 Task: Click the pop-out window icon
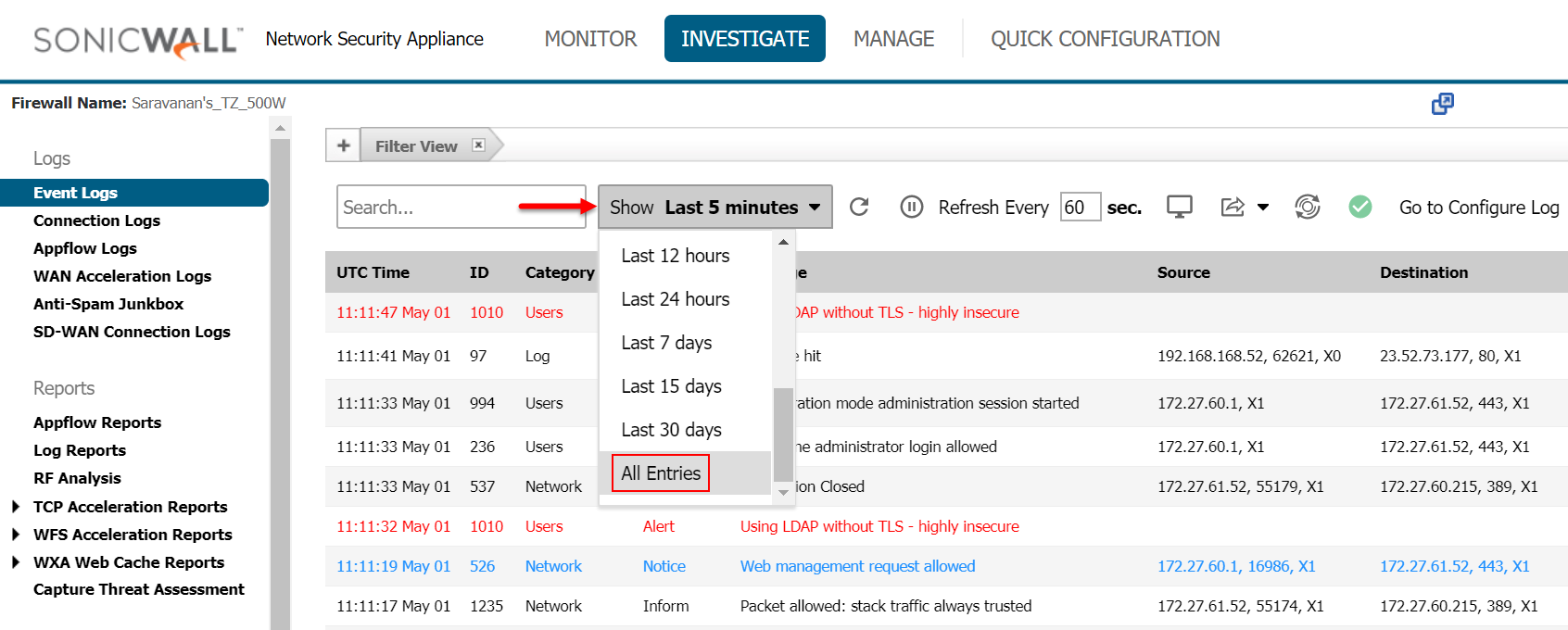pyautogui.click(x=1442, y=104)
